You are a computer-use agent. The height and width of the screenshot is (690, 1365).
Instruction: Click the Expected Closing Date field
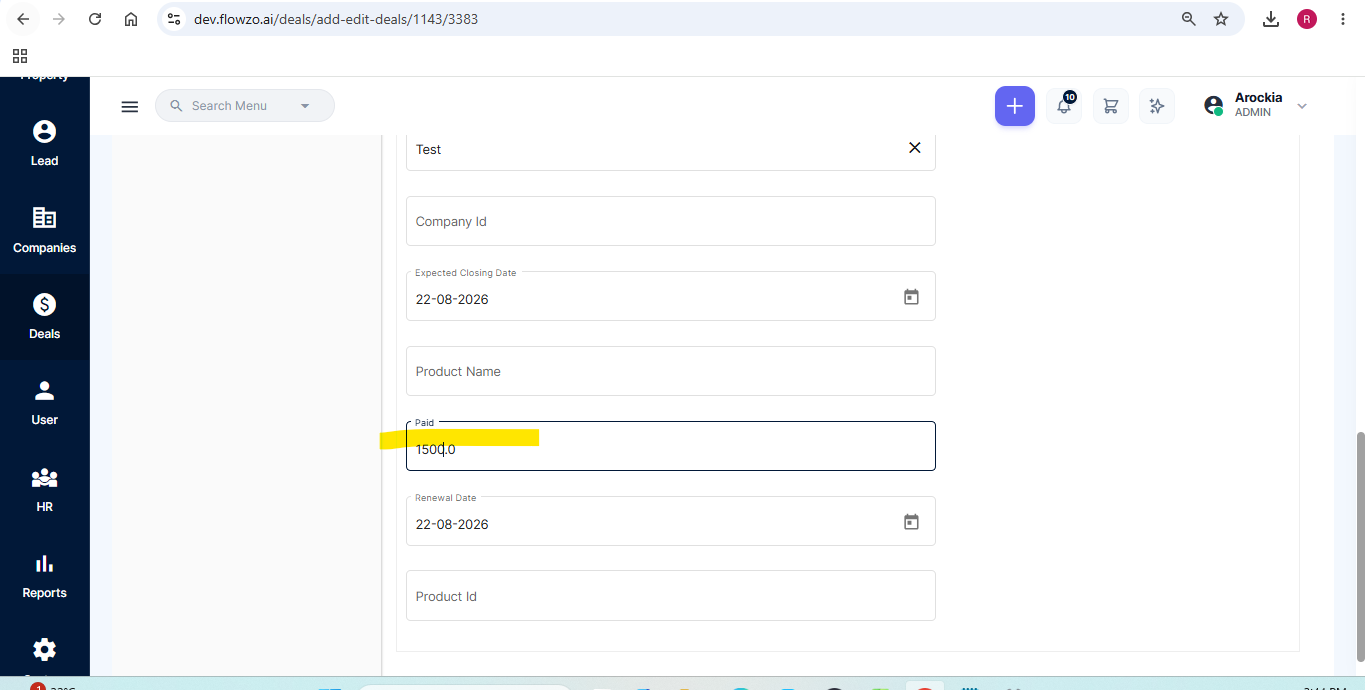[671, 296]
